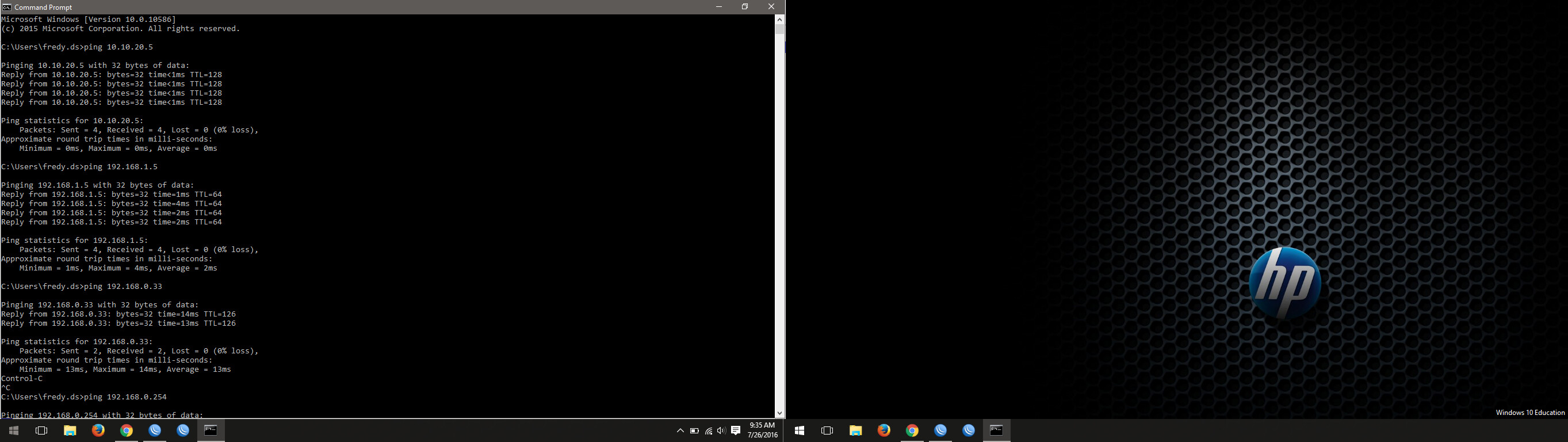
Task: Open Task View on the clock taskbar
Action: pos(42,430)
